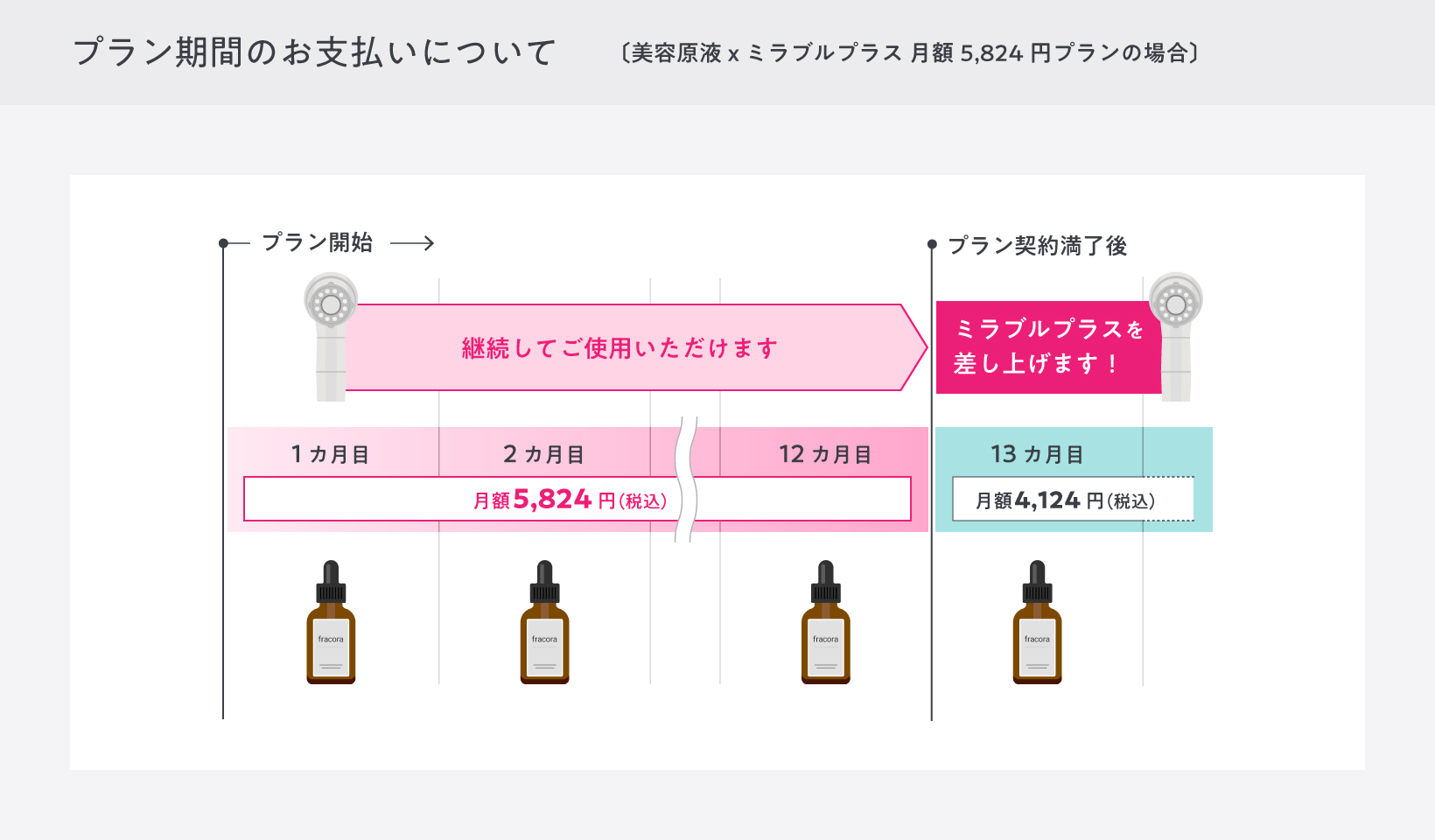
Task: Click the プラン開始 timeline dot
Action: point(223,243)
